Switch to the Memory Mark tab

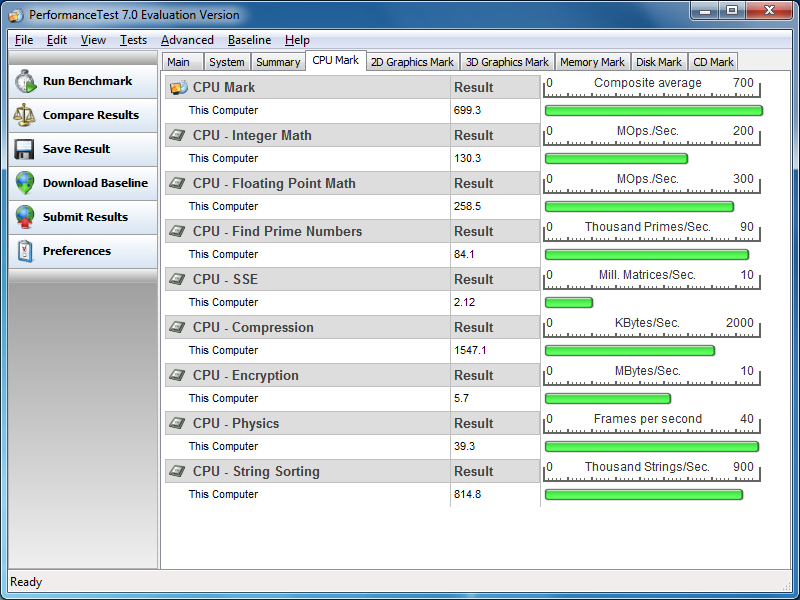pos(592,62)
